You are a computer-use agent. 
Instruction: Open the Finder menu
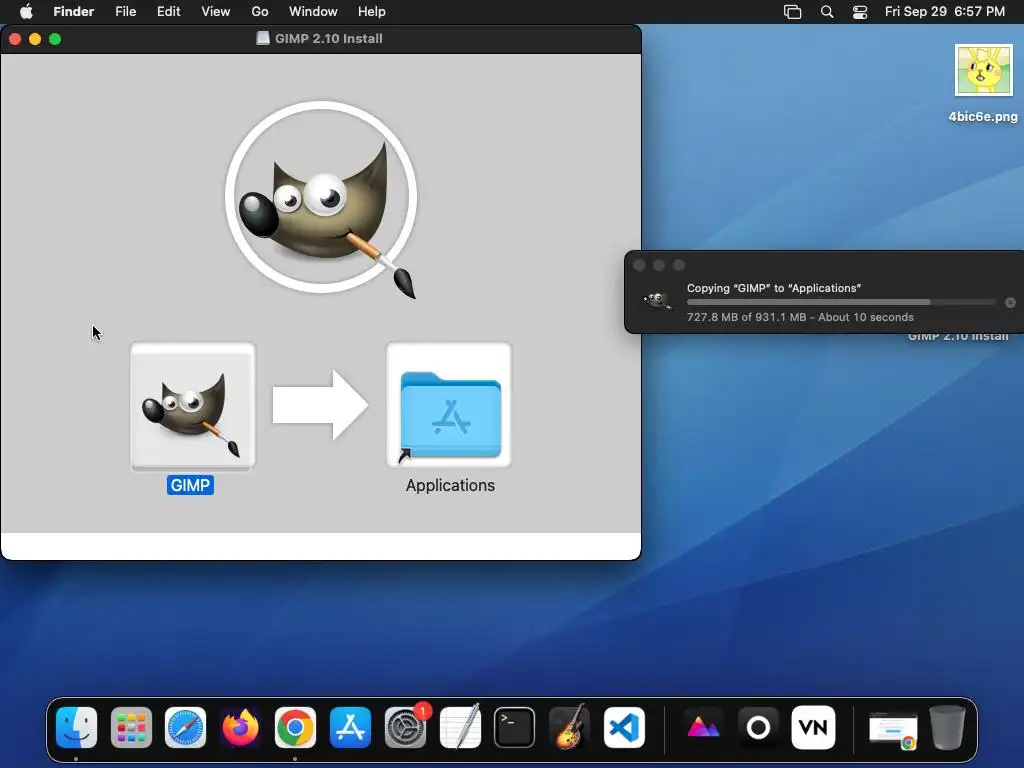coord(74,12)
